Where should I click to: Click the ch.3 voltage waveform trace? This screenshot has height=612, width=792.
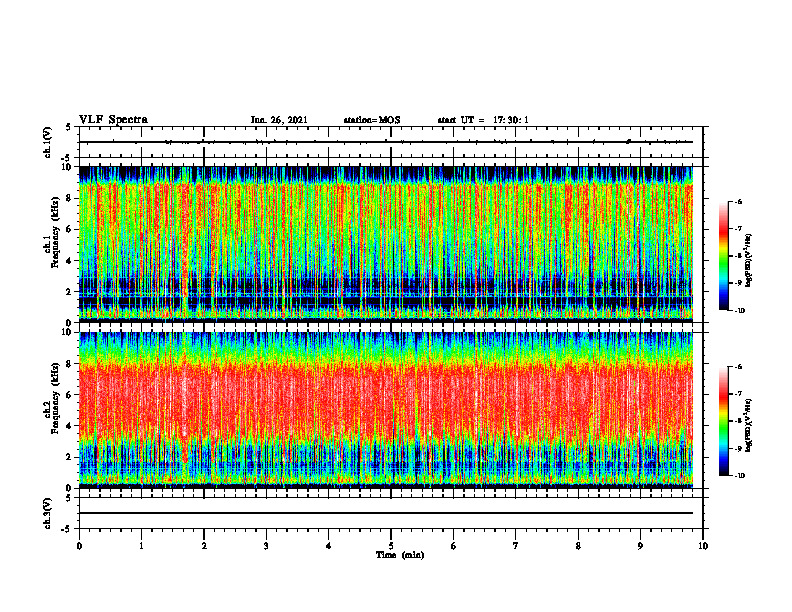[x=386, y=513]
